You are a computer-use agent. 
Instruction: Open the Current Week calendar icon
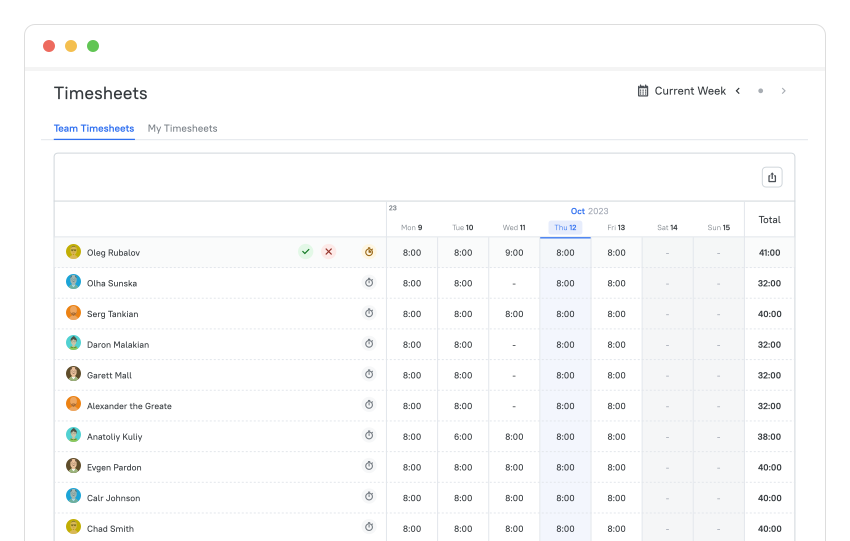click(643, 91)
